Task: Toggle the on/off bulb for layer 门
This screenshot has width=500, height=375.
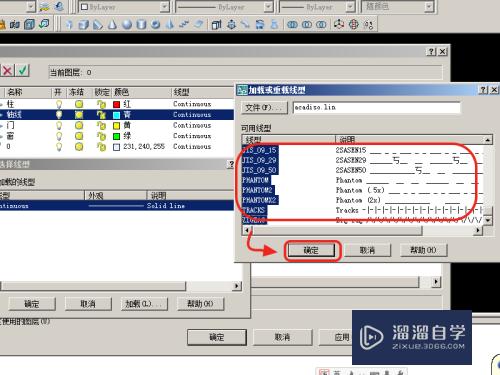Action: tap(59, 126)
